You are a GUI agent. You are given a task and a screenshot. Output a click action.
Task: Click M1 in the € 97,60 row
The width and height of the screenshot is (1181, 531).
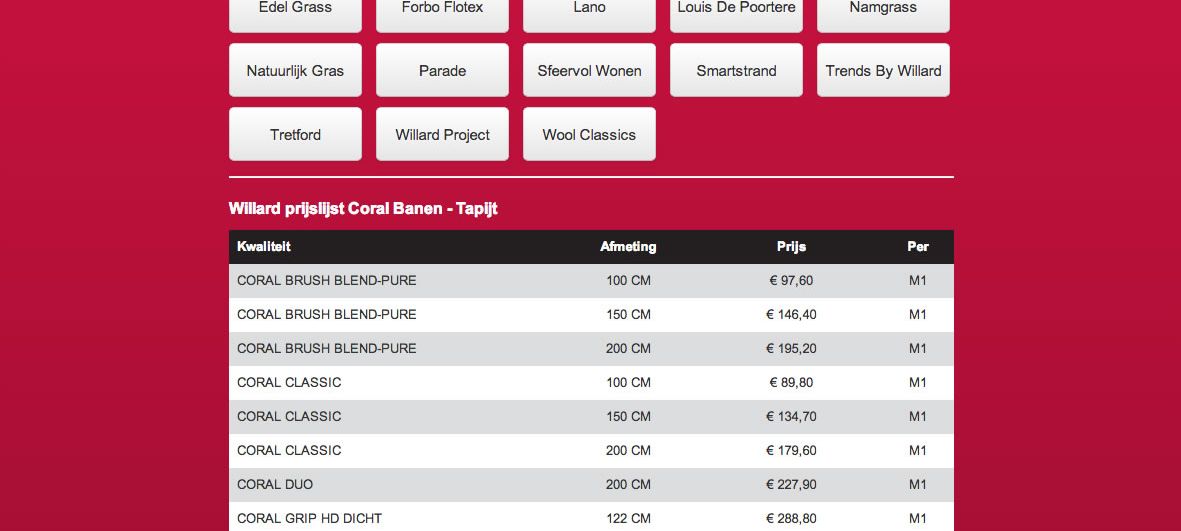[x=917, y=280]
